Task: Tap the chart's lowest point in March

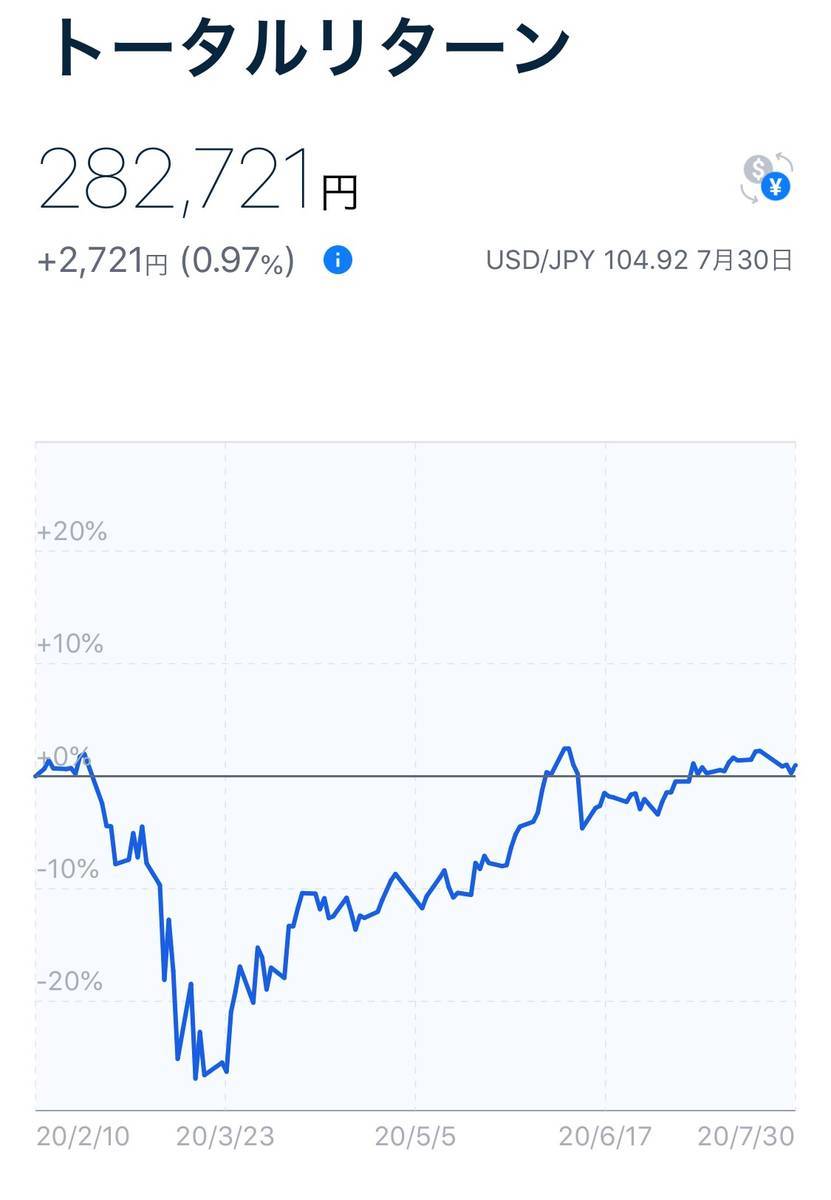Action: tap(196, 1078)
